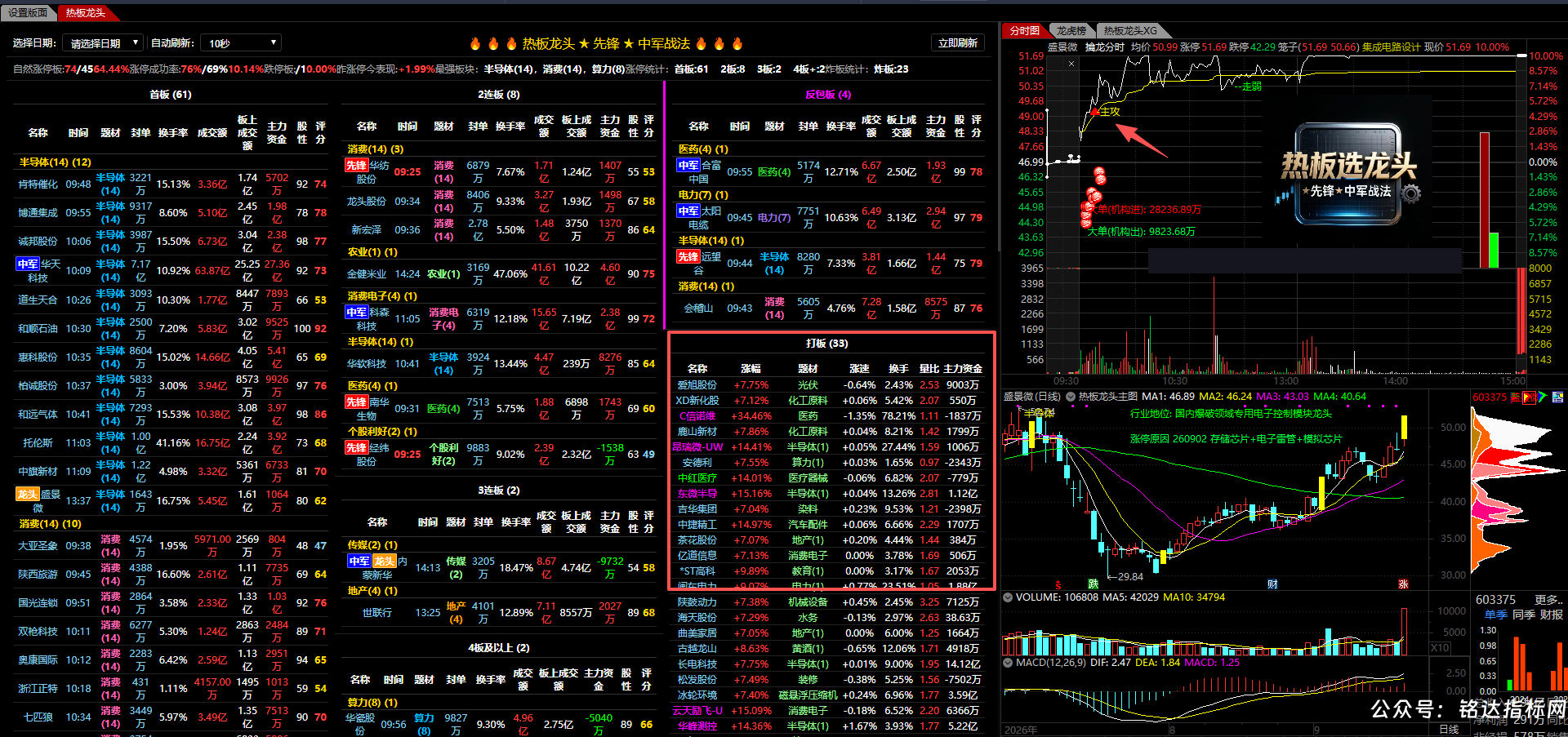Select 爱旭股份 in the 打板 list

point(697,385)
